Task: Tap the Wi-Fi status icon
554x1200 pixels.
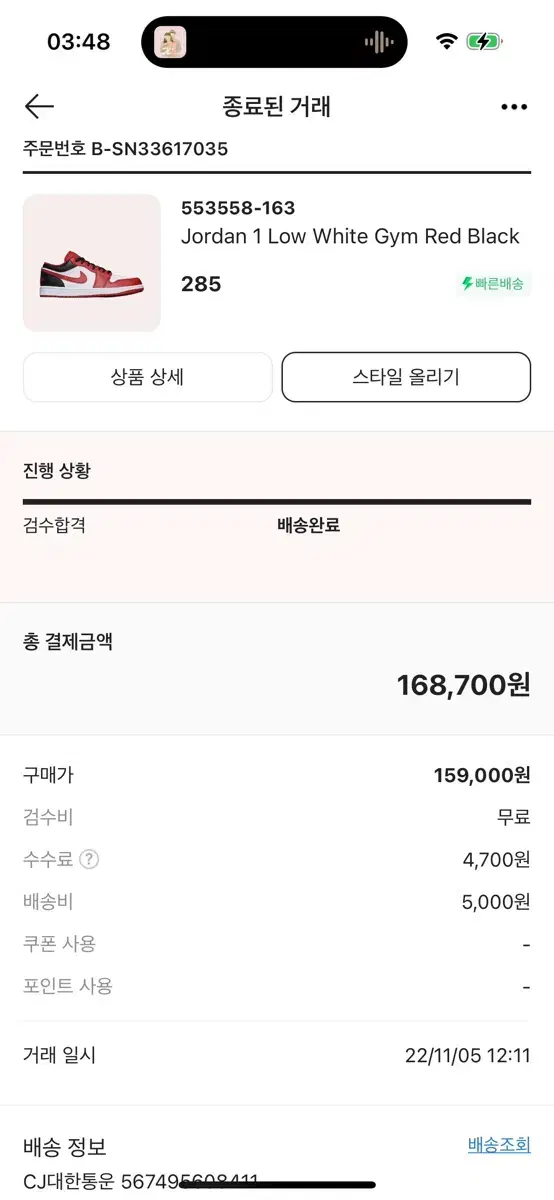Action: [446, 42]
